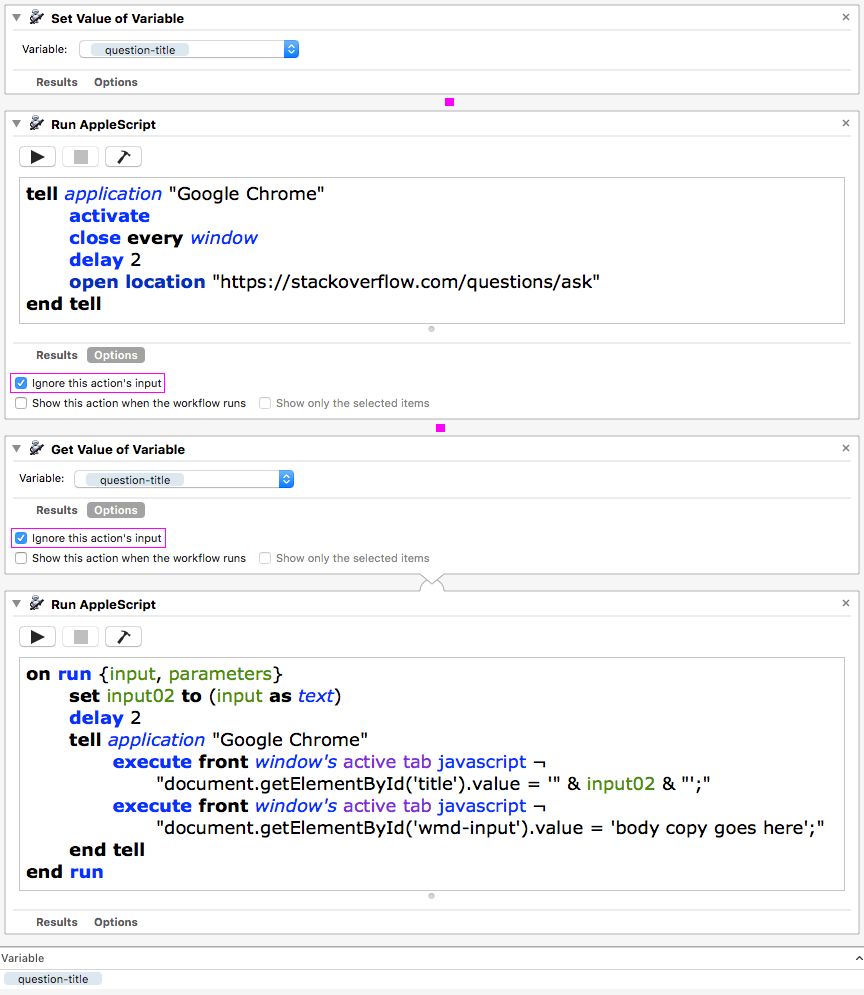
Task: Stop the second Run AppleScript action
Action: pyautogui.click(x=81, y=636)
